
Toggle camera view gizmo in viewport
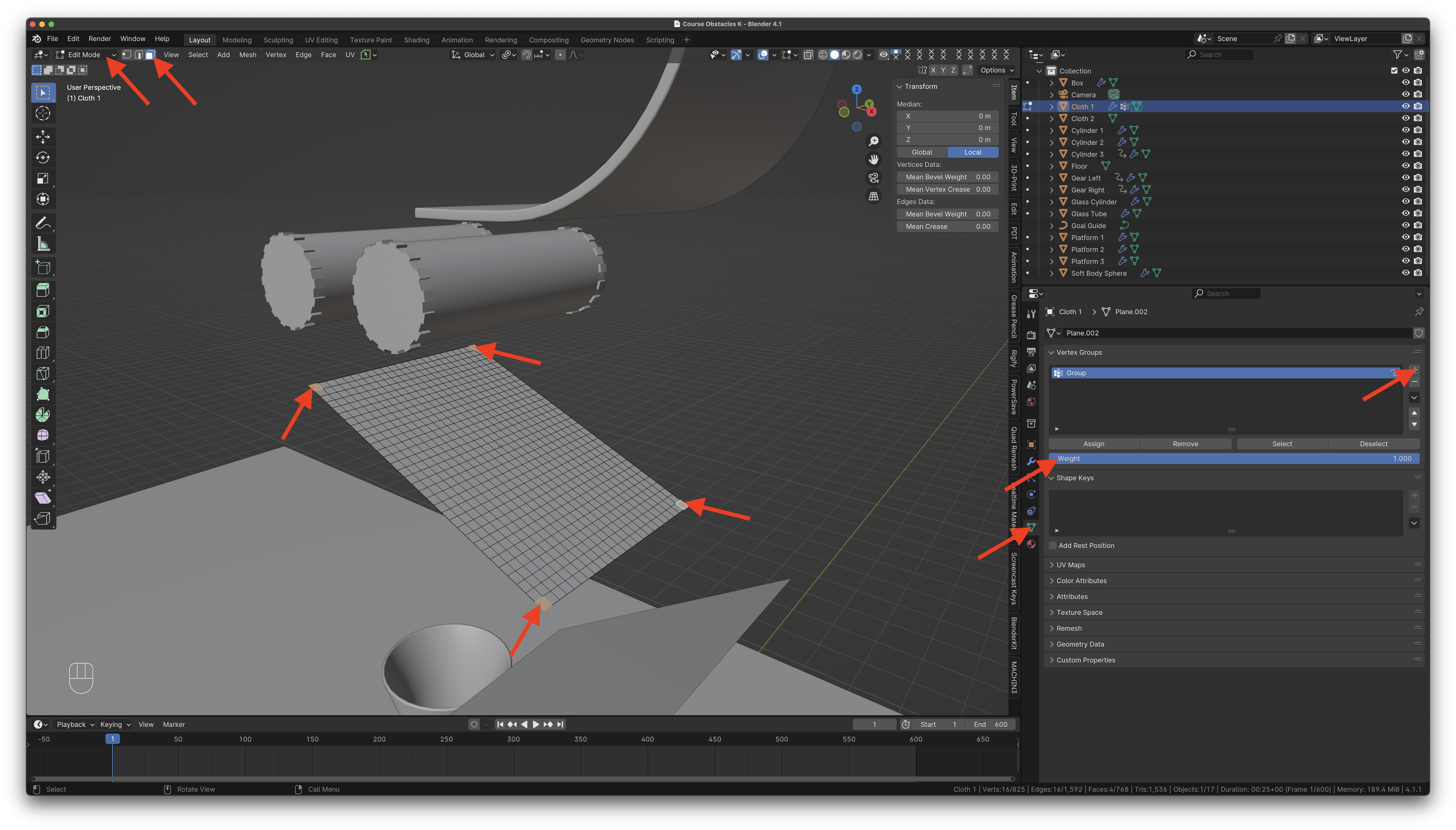(x=873, y=178)
